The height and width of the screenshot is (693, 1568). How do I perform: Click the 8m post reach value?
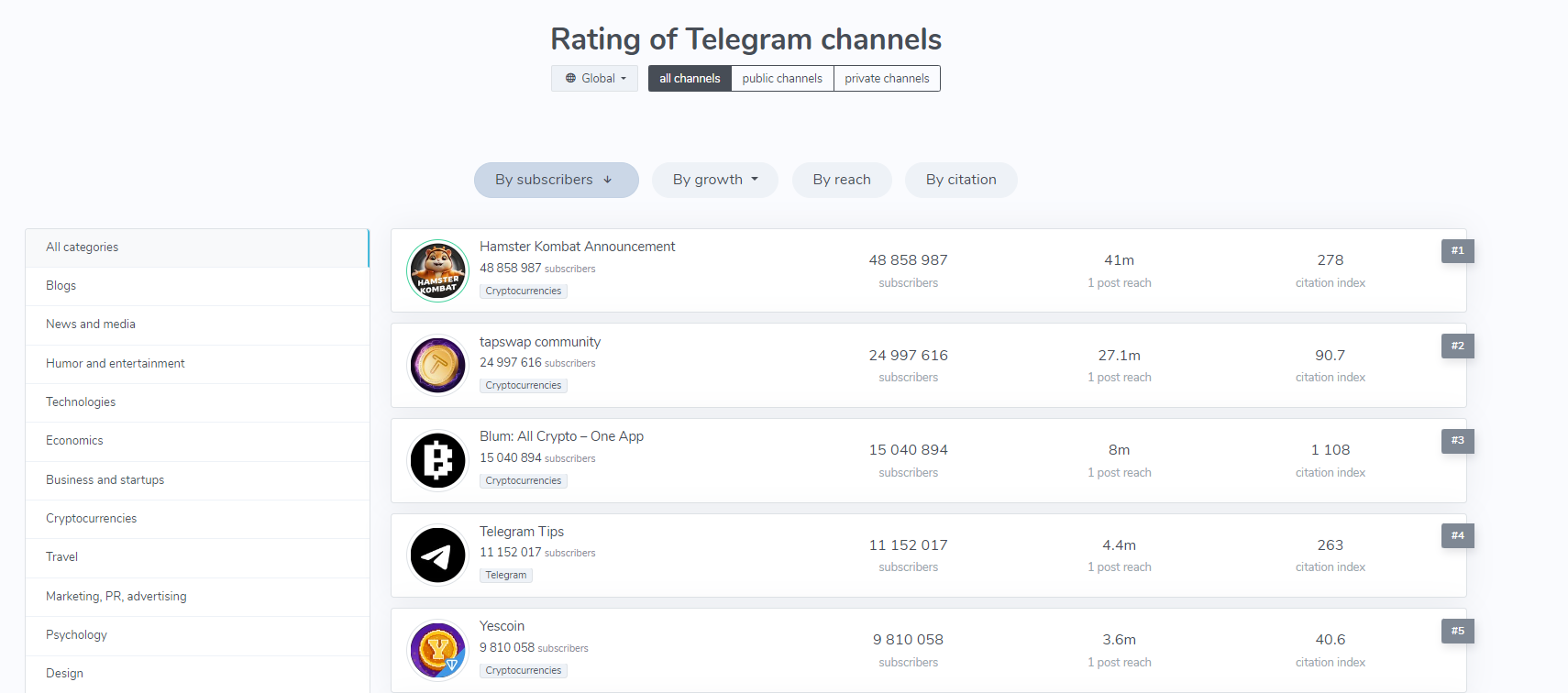click(x=1120, y=450)
